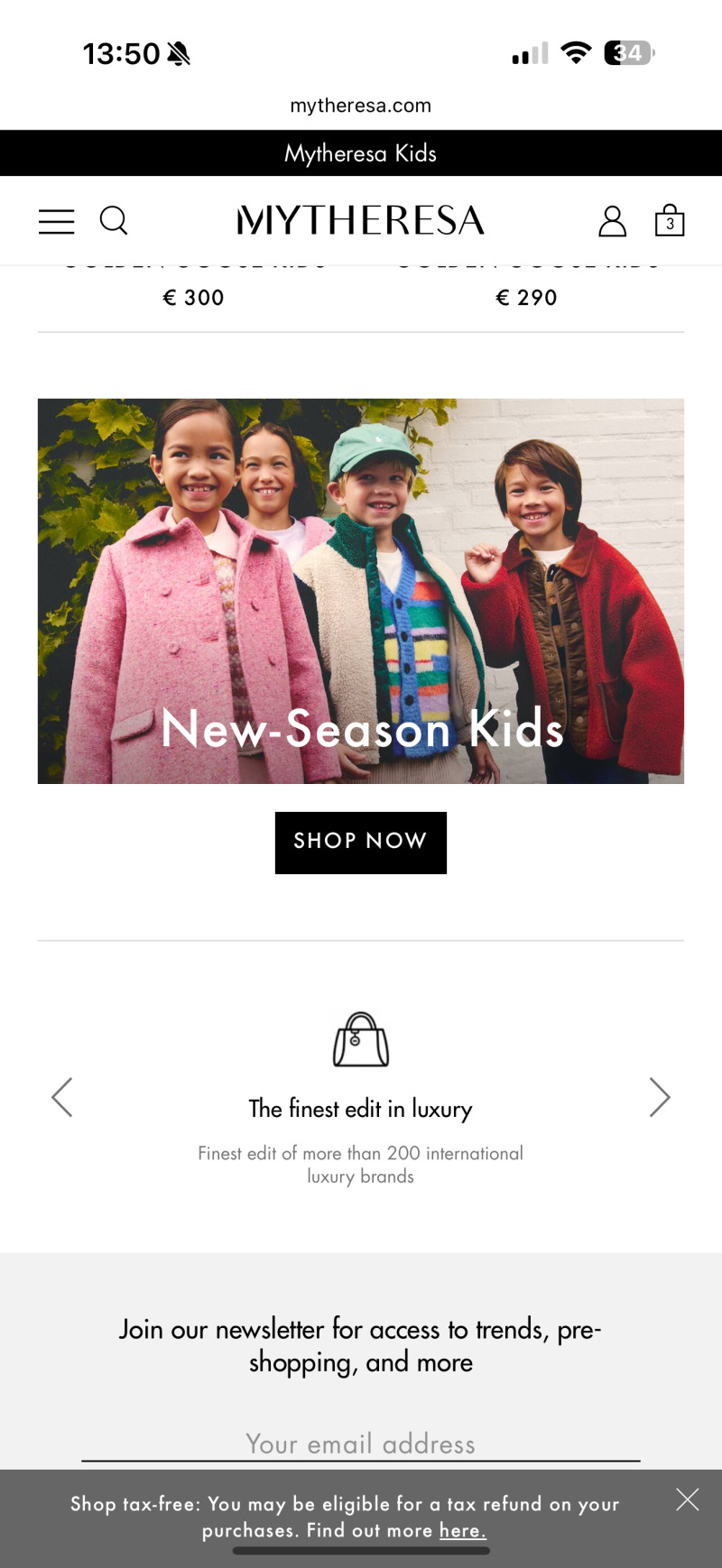Image resolution: width=722 pixels, height=1568 pixels.
Task: Show next slide with right chevron
Action: (x=660, y=1097)
